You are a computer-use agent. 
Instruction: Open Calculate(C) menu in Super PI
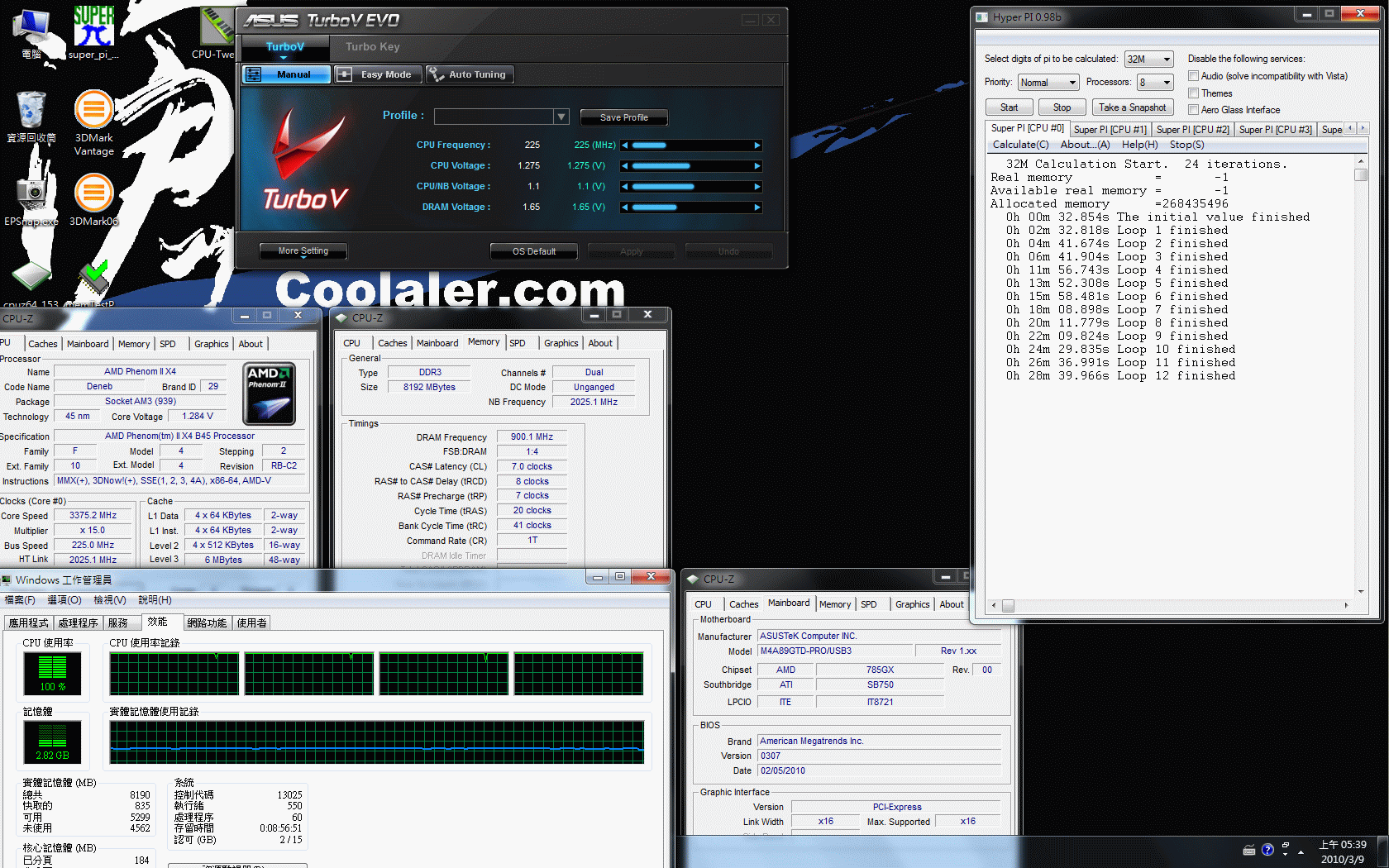pos(1020,145)
